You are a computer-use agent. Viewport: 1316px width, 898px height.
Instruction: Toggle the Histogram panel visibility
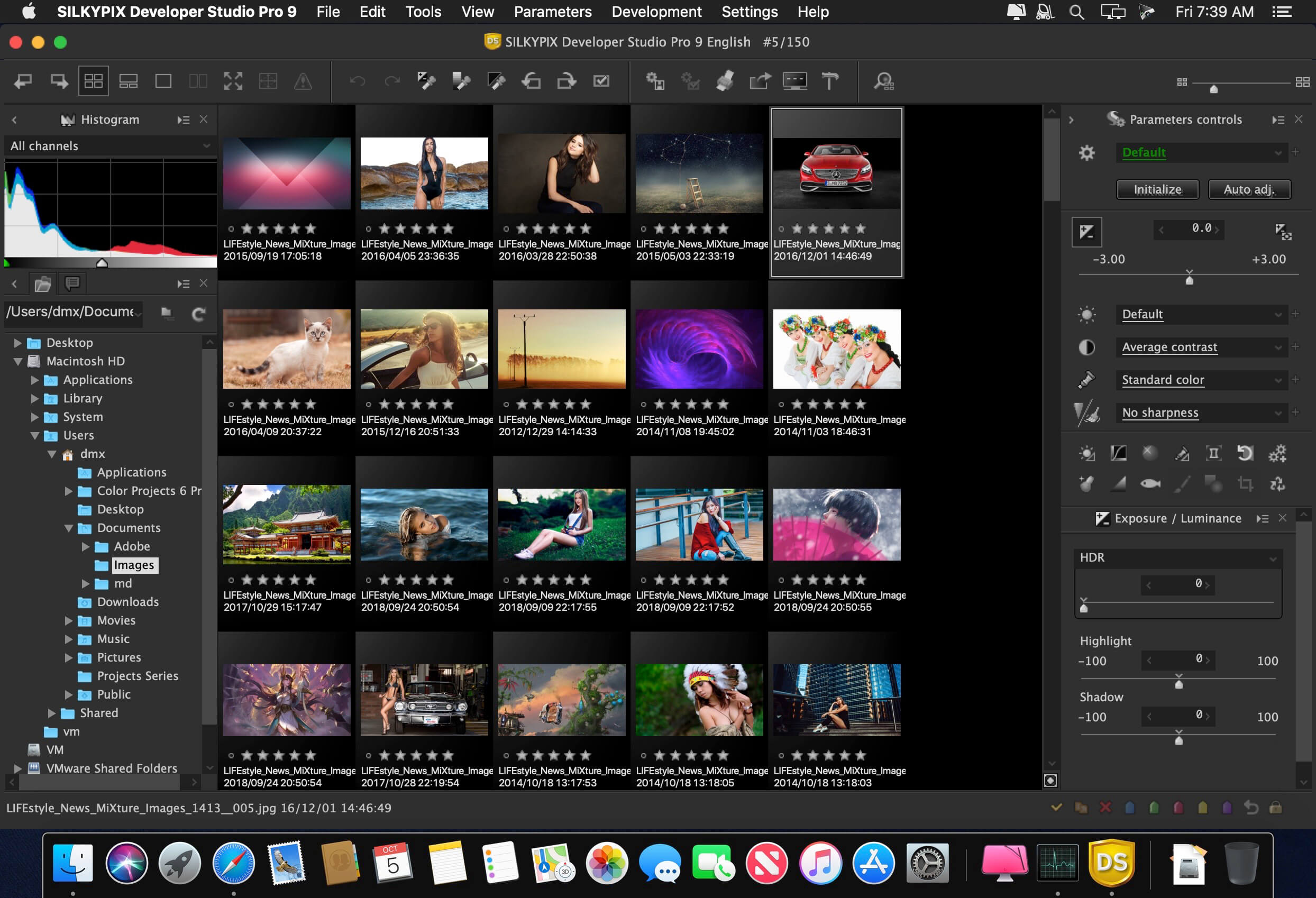[x=204, y=119]
